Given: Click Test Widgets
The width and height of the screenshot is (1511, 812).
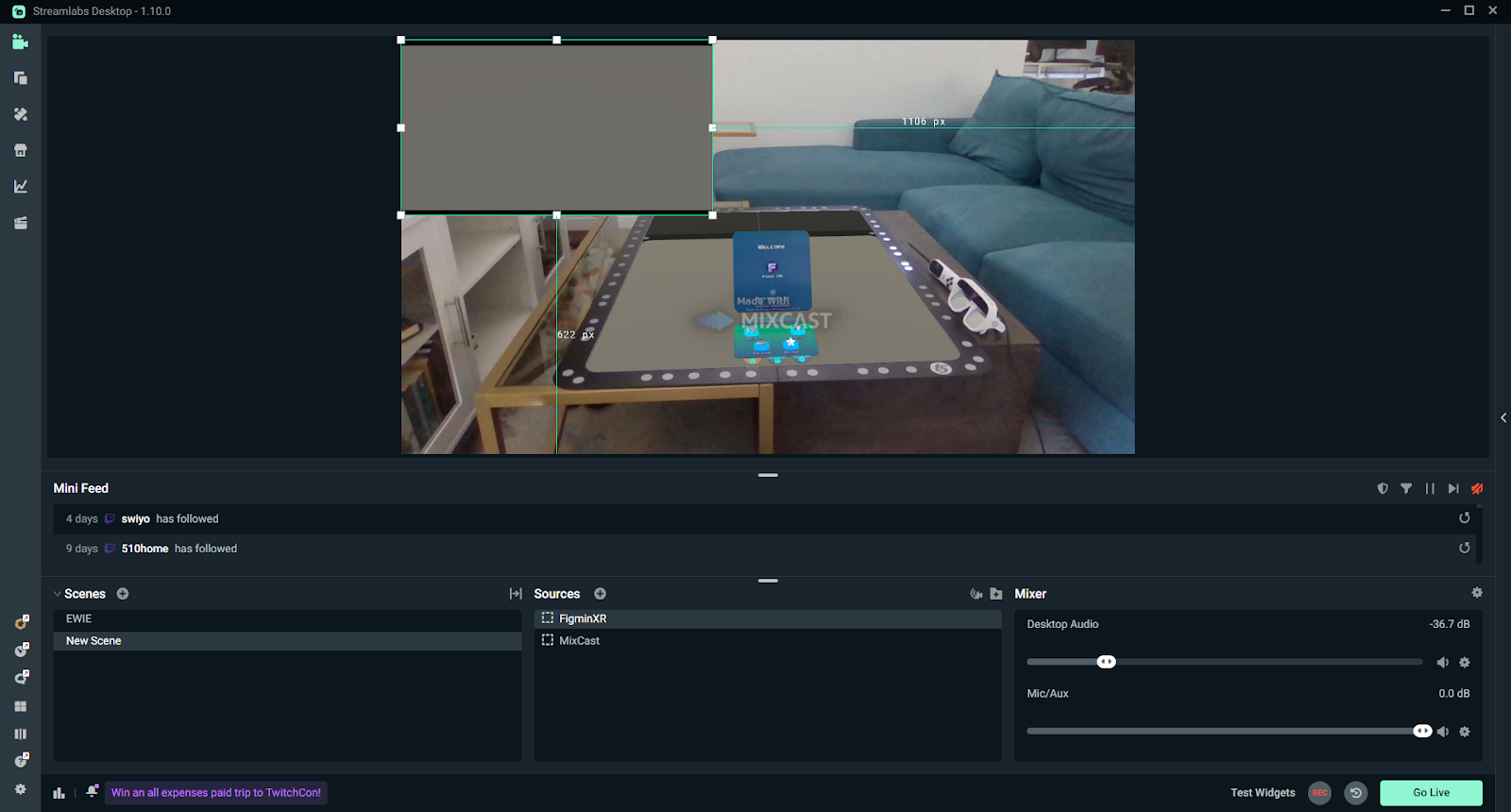Looking at the screenshot, I should [x=1263, y=793].
